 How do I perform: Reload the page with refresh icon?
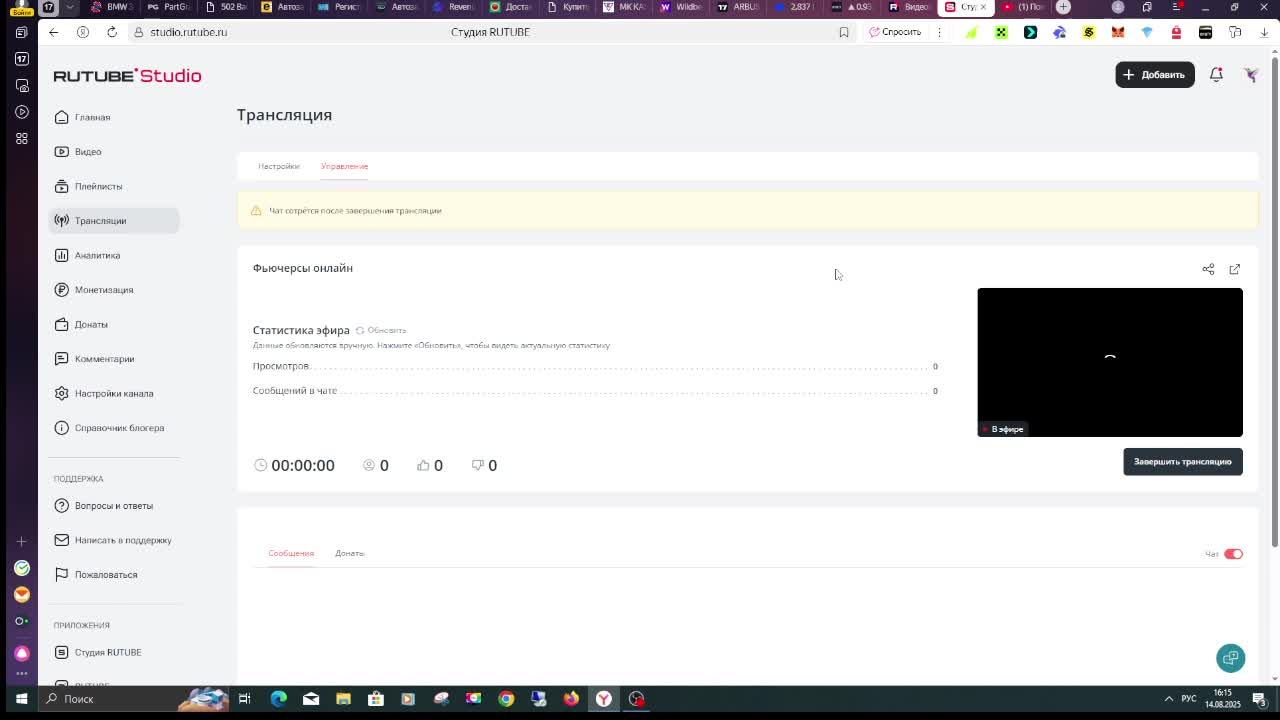[x=112, y=32]
